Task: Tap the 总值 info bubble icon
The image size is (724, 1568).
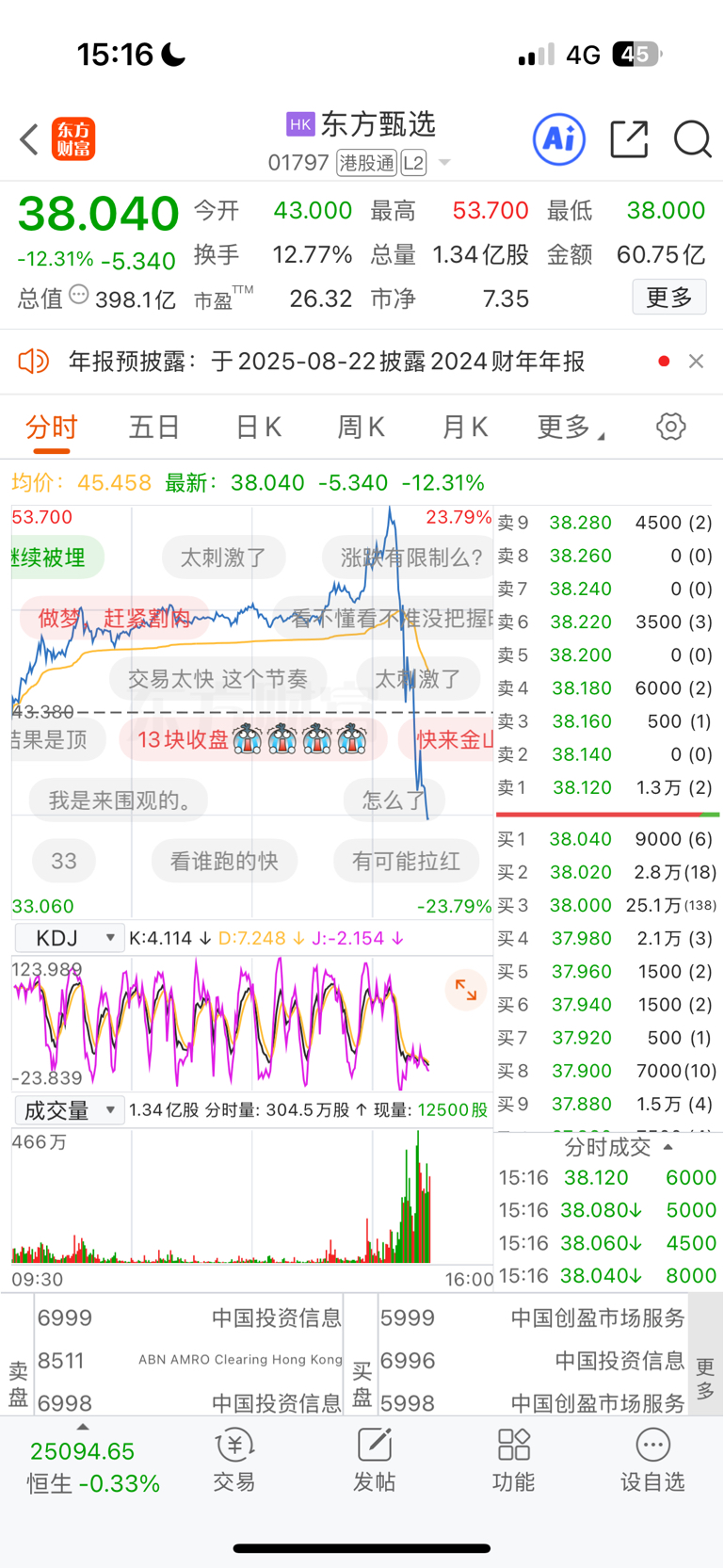Action: pos(79,295)
